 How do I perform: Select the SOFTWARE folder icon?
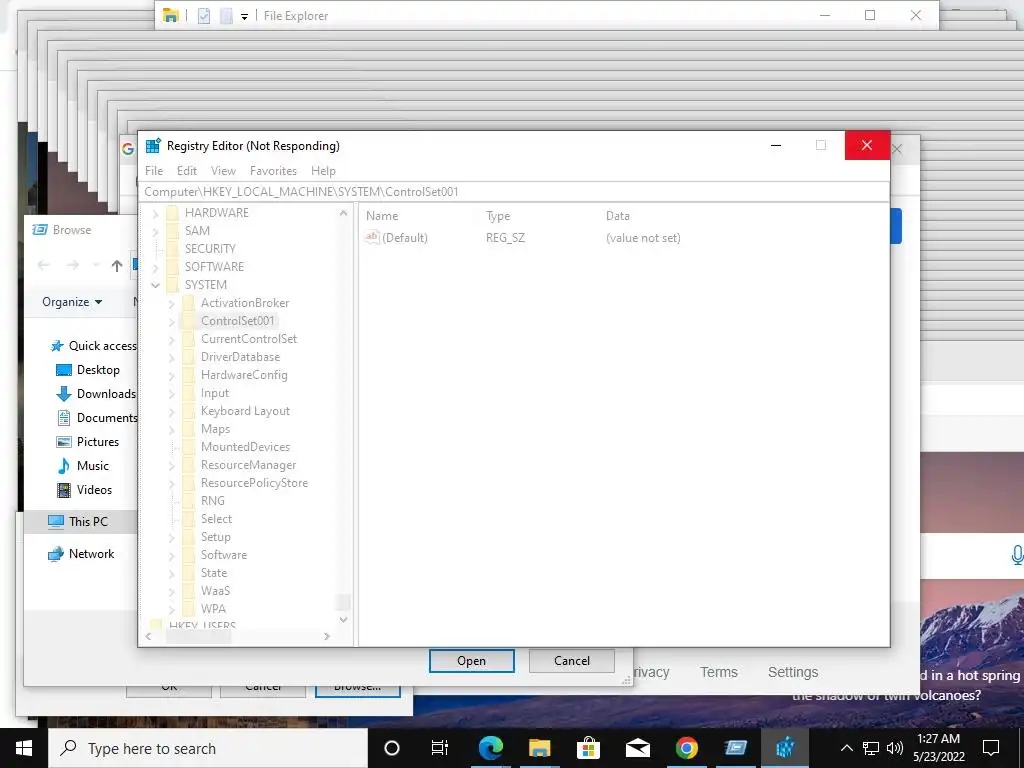[173, 266]
